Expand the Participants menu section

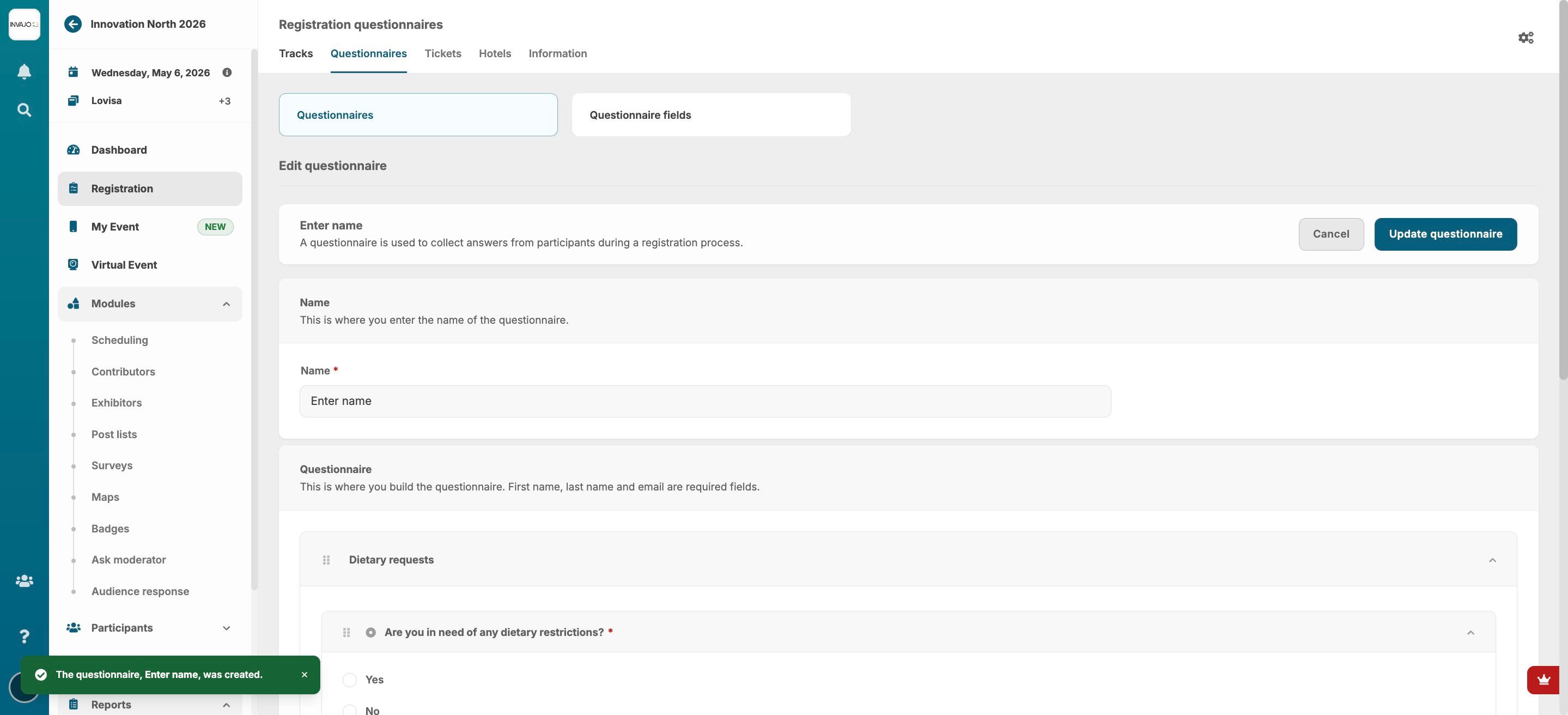(x=227, y=628)
